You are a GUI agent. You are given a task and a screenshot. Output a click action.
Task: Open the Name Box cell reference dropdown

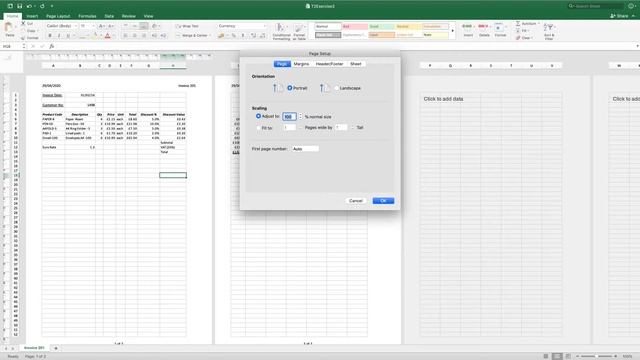point(24,47)
